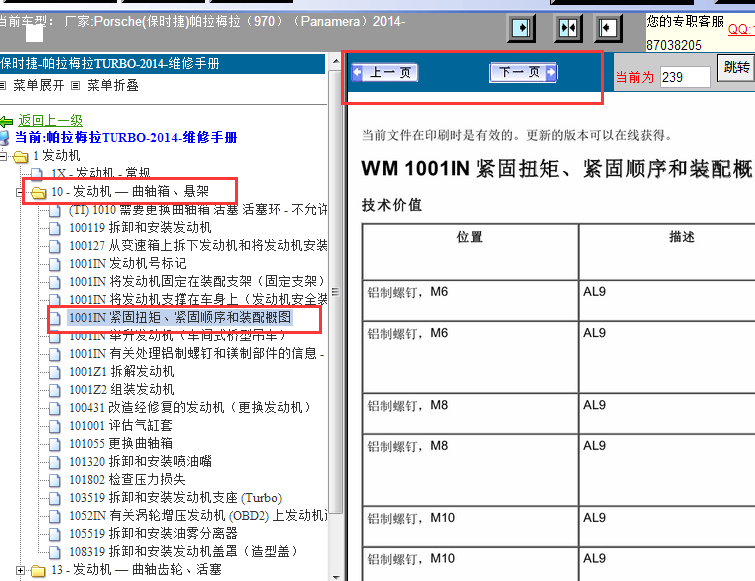The image size is (755, 581).
Task: Click the tree panel scroll up arrow
Action: tap(336, 62)
